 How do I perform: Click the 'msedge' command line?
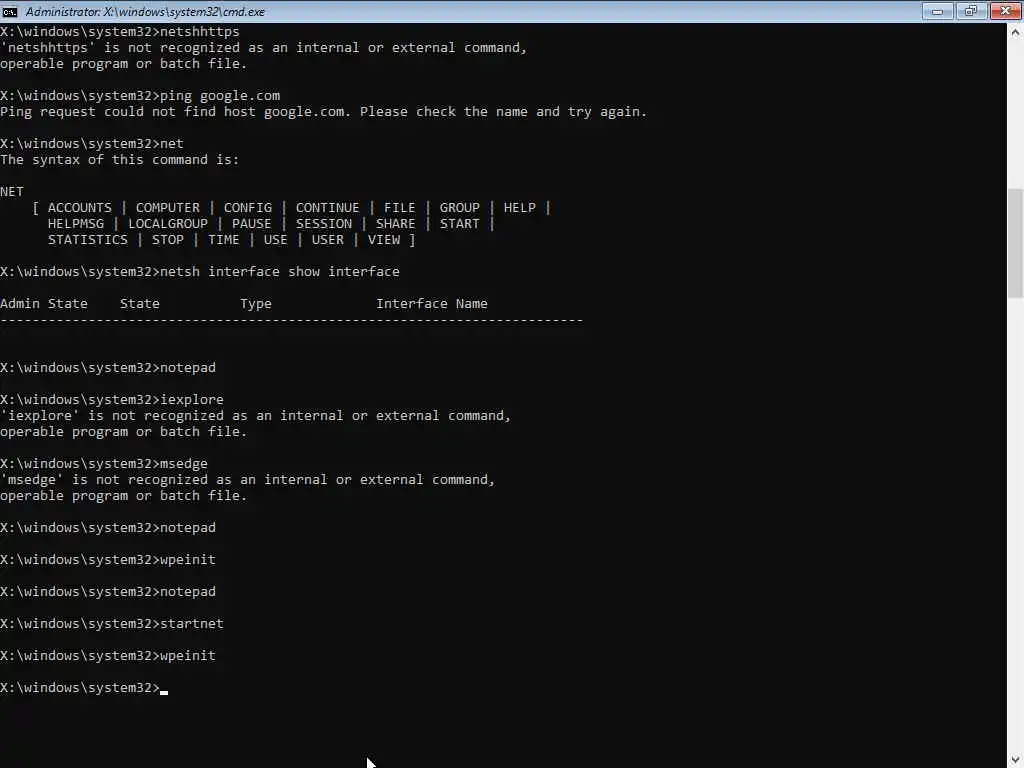[104, 464]
